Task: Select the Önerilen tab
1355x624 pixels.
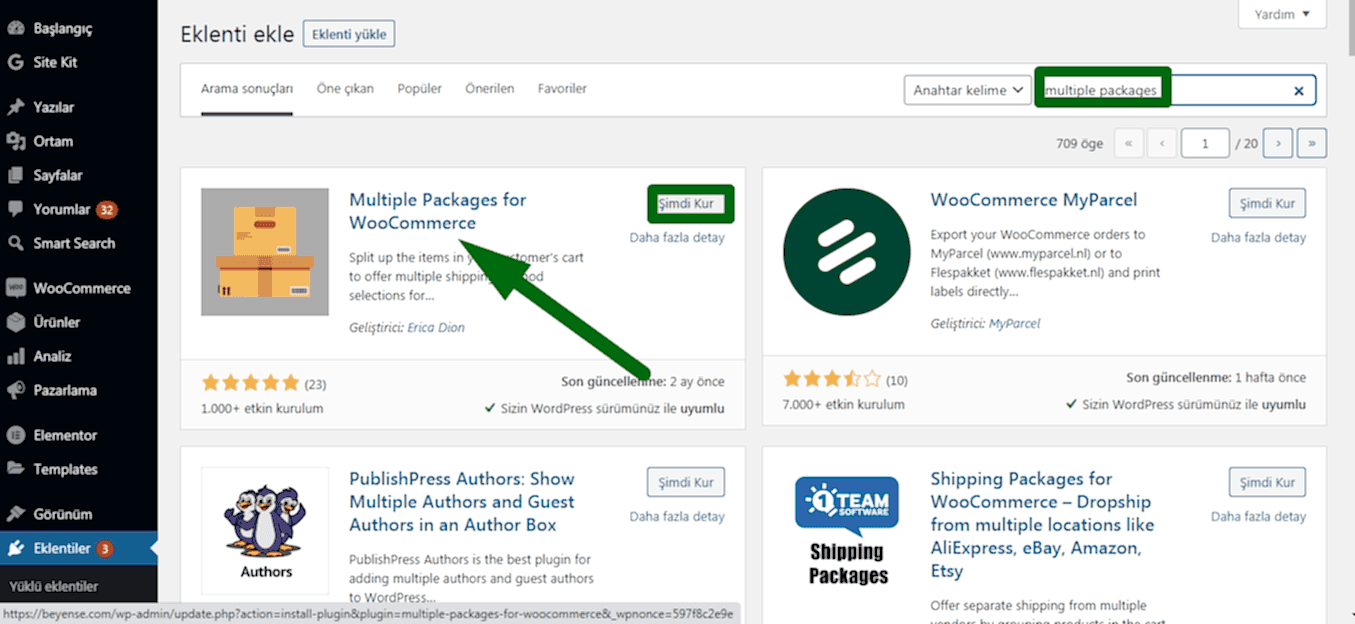Action: click(x=490, y=88)
